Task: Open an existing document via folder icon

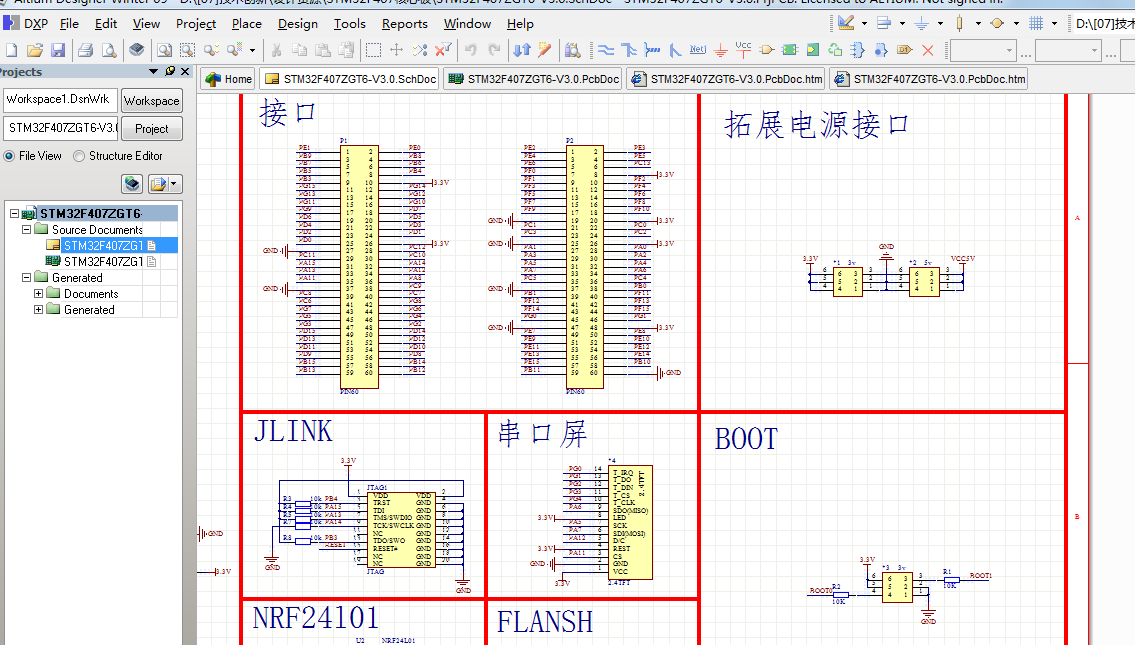Action: coord(35,50)
